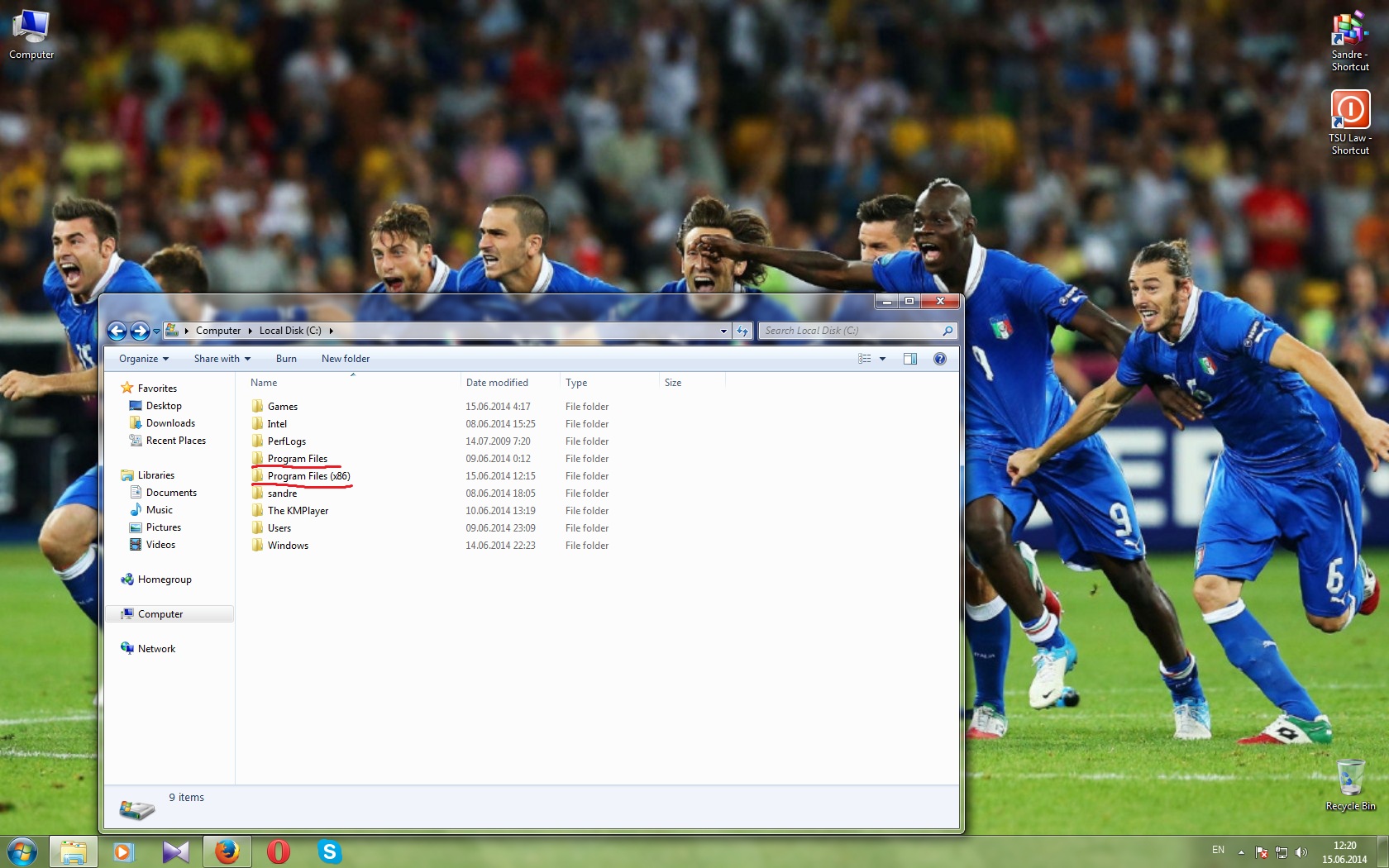Expand the arrow after the Local Disk (C:) breadcrumb

pyautogui.click(x=331, y=331)
